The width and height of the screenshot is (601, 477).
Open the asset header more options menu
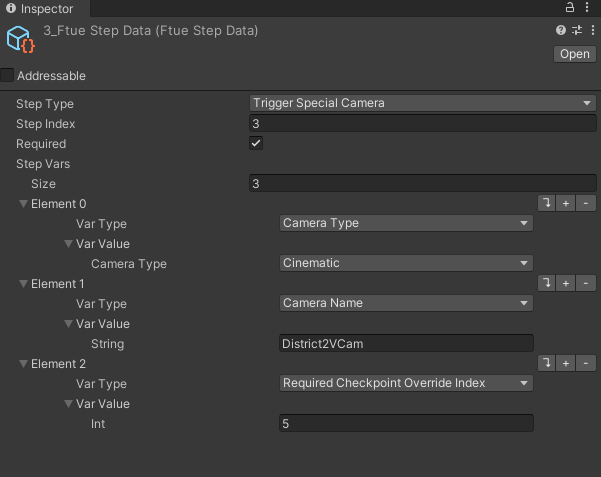pos(593,30)
